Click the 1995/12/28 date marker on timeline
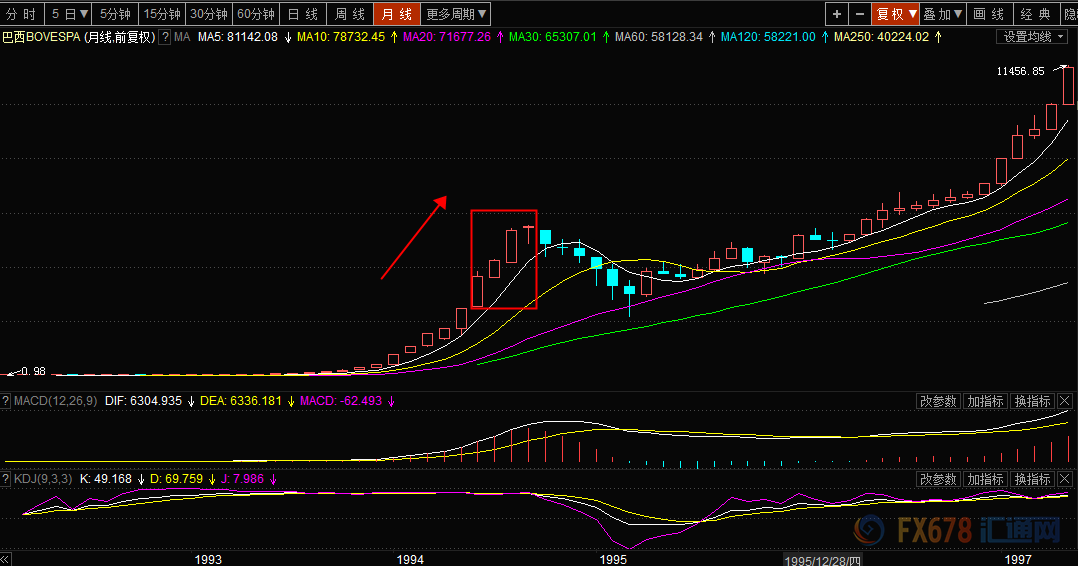This screenshot has width=1078, height=566. click(822, 560)
